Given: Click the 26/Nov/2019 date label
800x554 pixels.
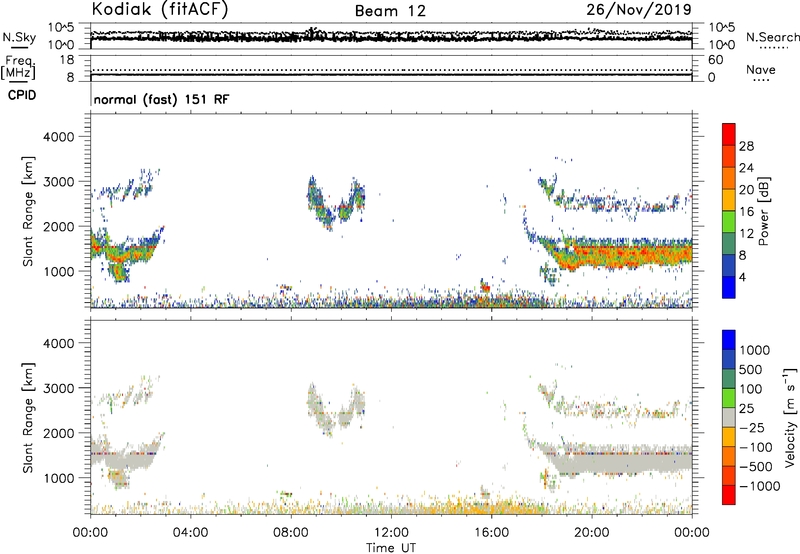Looking at the screenshot, I should (x=639, y=10).
